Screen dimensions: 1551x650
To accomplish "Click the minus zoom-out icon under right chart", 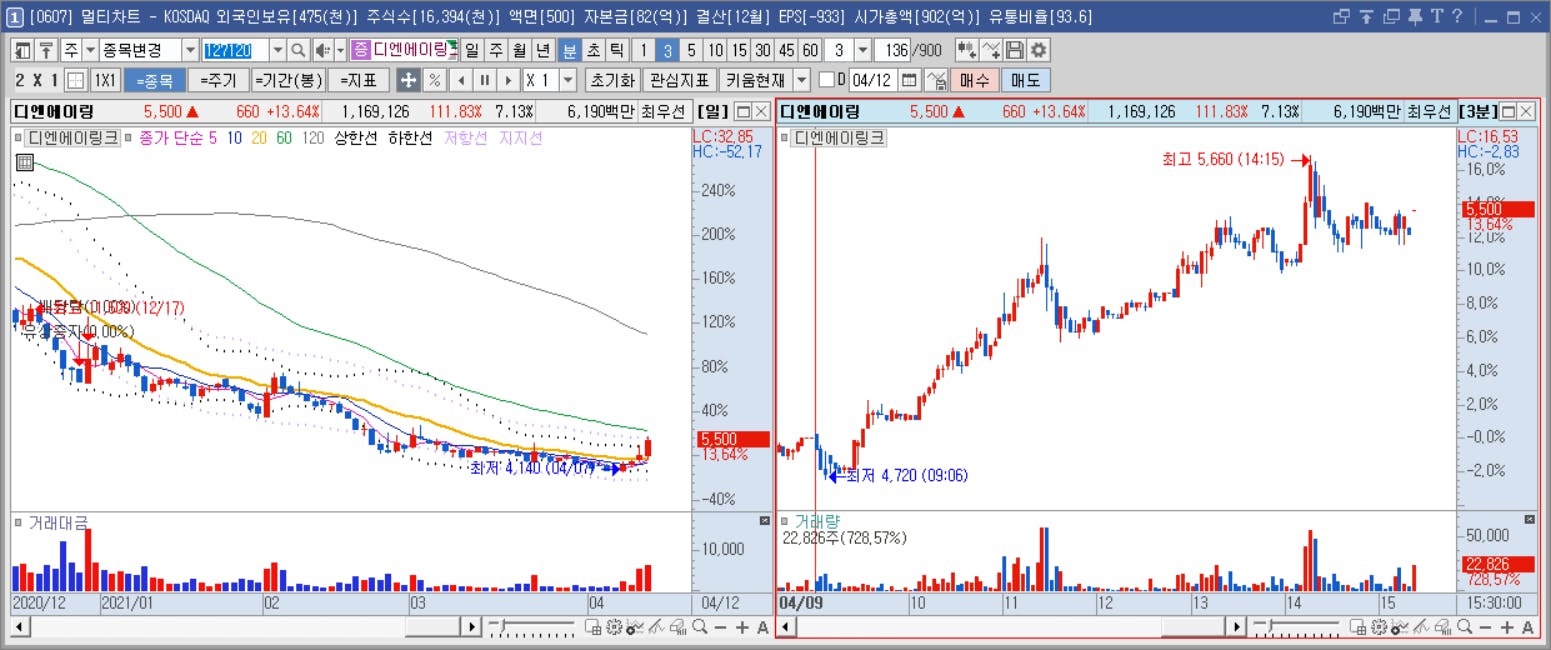I will 1486,627.
